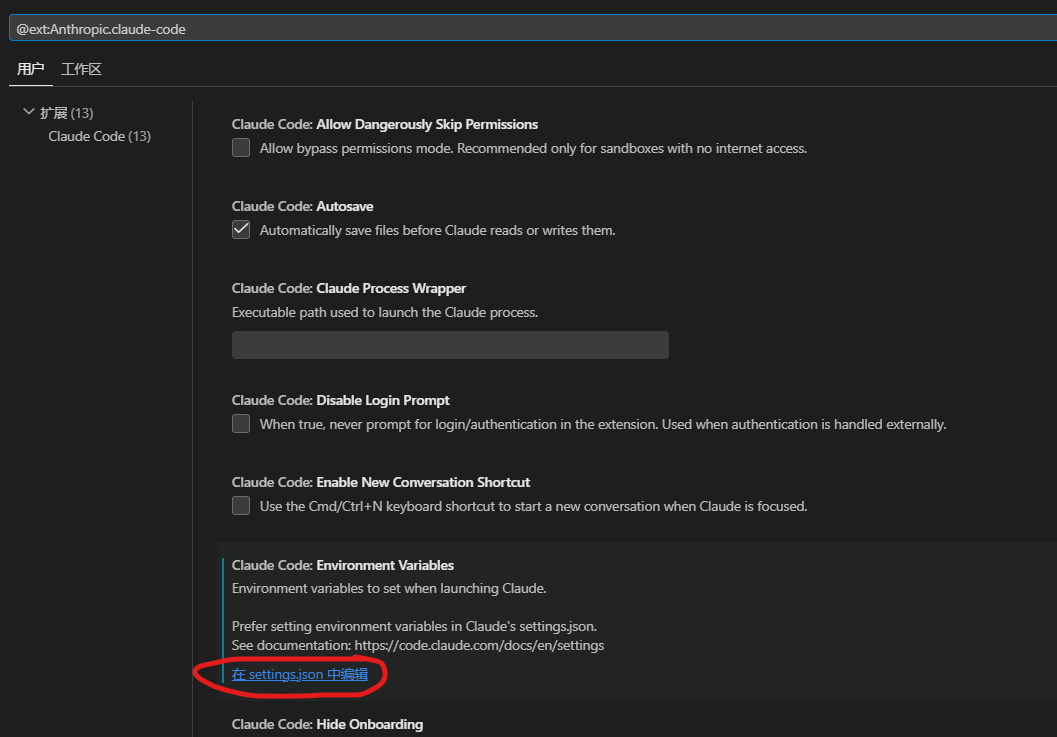
Task: Enable Allow Dangerously Skip Permissions checkbox
Action: tap(241, 148)
